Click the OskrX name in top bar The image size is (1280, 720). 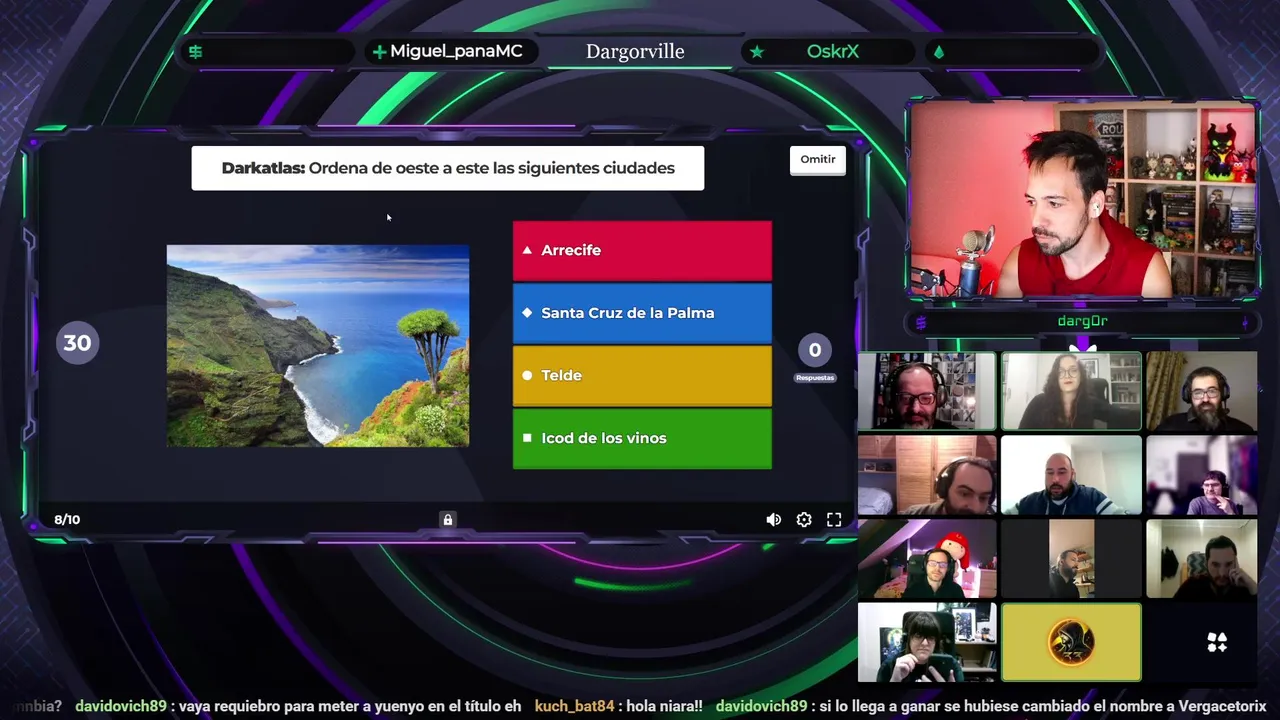click(833, 51)
